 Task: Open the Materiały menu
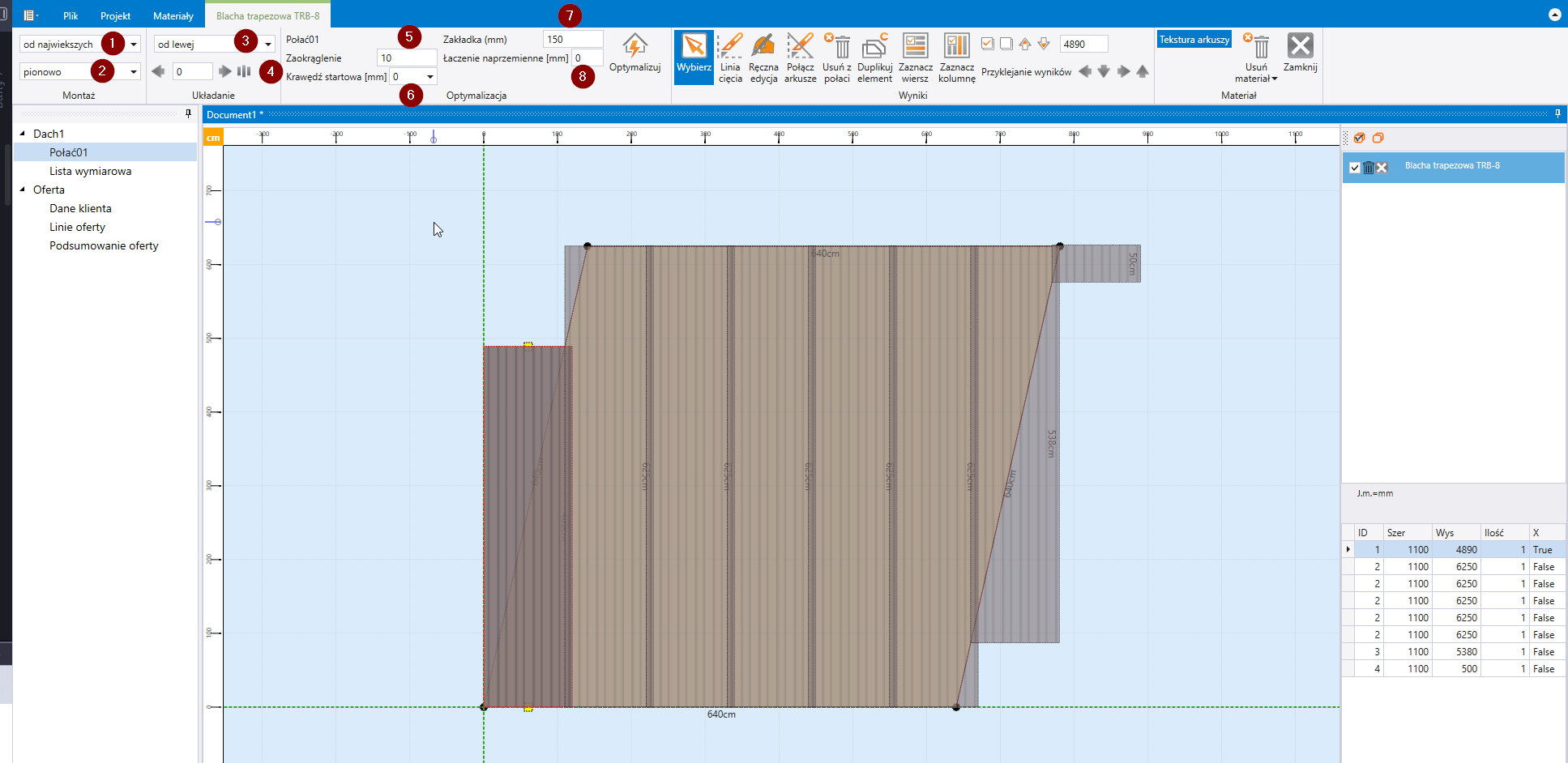click(x=173, y=16)
